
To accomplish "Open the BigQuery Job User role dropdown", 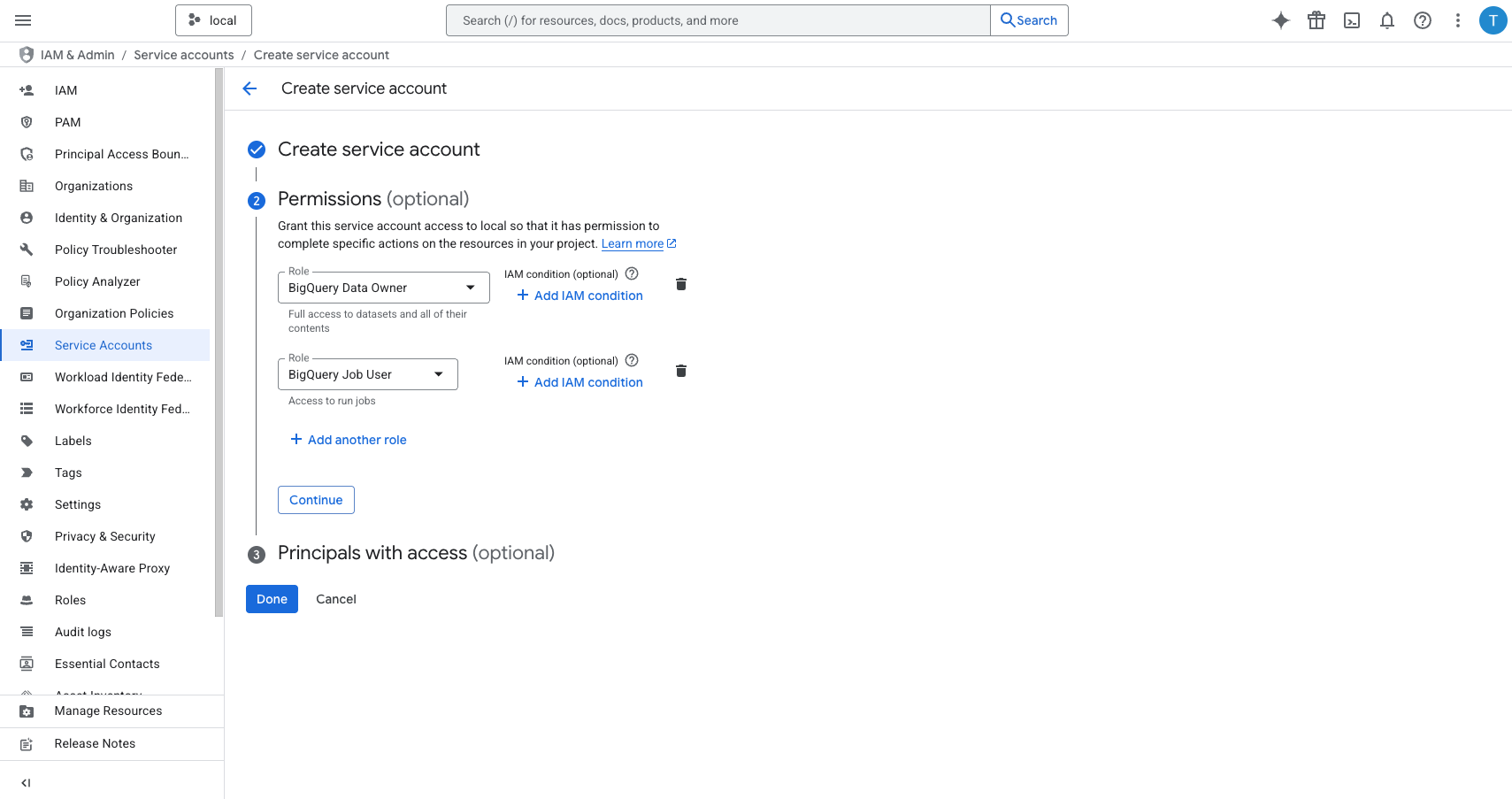I will tap(368, 374).
